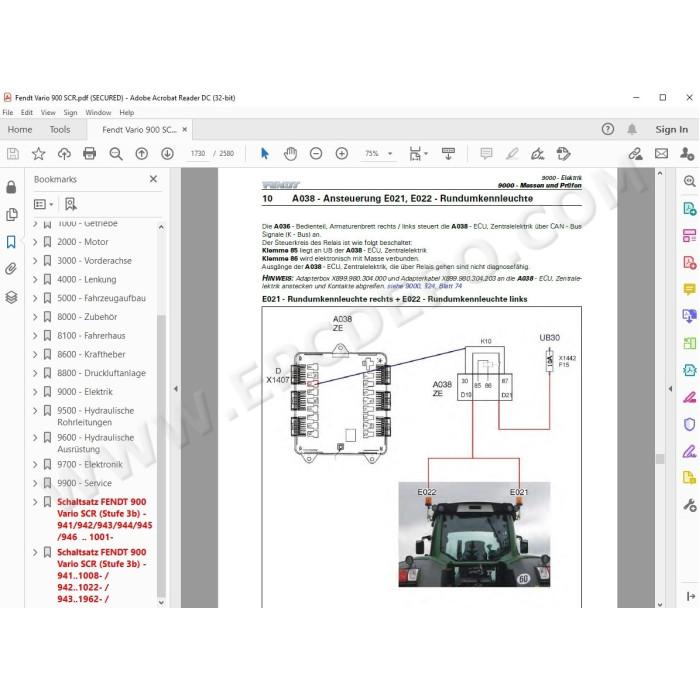Viewport: 700px width, 700px height.
Task: Open the Find text magnifier icon
Action: (x=116, y=154)
